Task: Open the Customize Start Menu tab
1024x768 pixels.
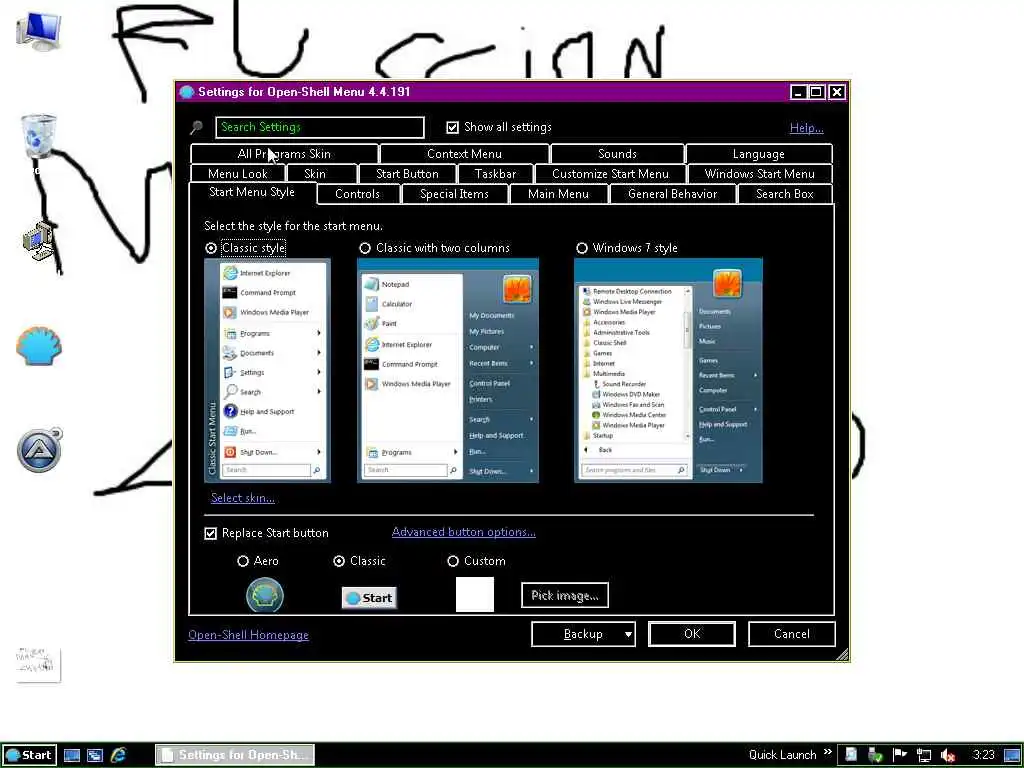Action: pyautogui.click(x=611, y=174)
